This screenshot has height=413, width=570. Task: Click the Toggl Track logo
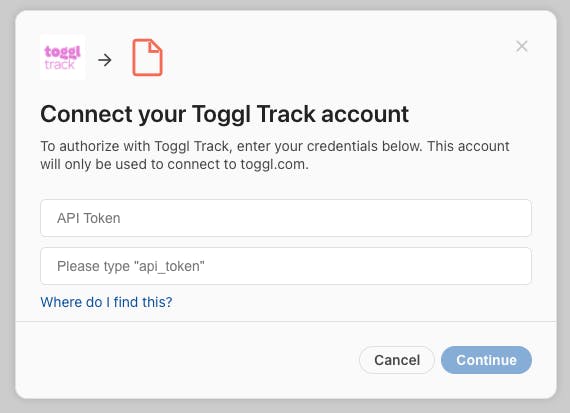63,57
